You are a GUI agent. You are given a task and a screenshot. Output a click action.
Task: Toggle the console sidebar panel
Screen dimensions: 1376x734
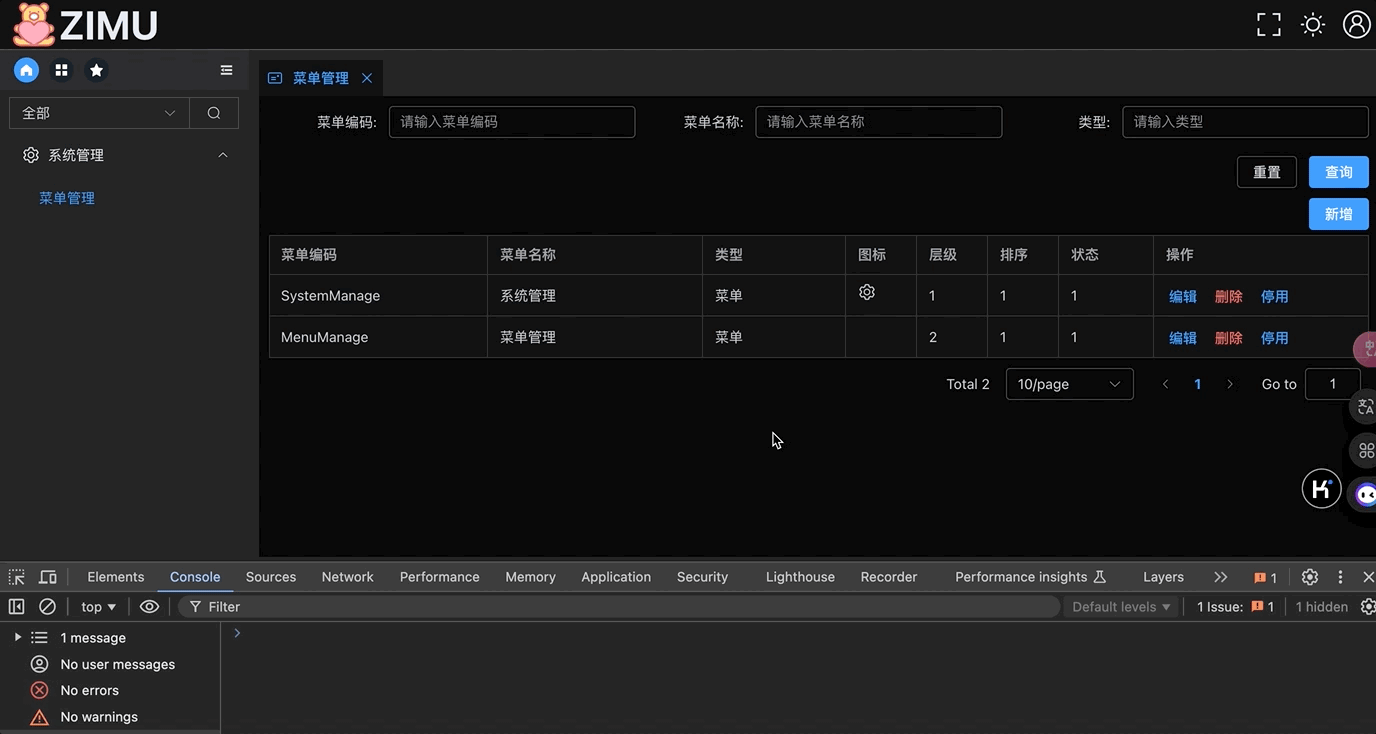16,607
